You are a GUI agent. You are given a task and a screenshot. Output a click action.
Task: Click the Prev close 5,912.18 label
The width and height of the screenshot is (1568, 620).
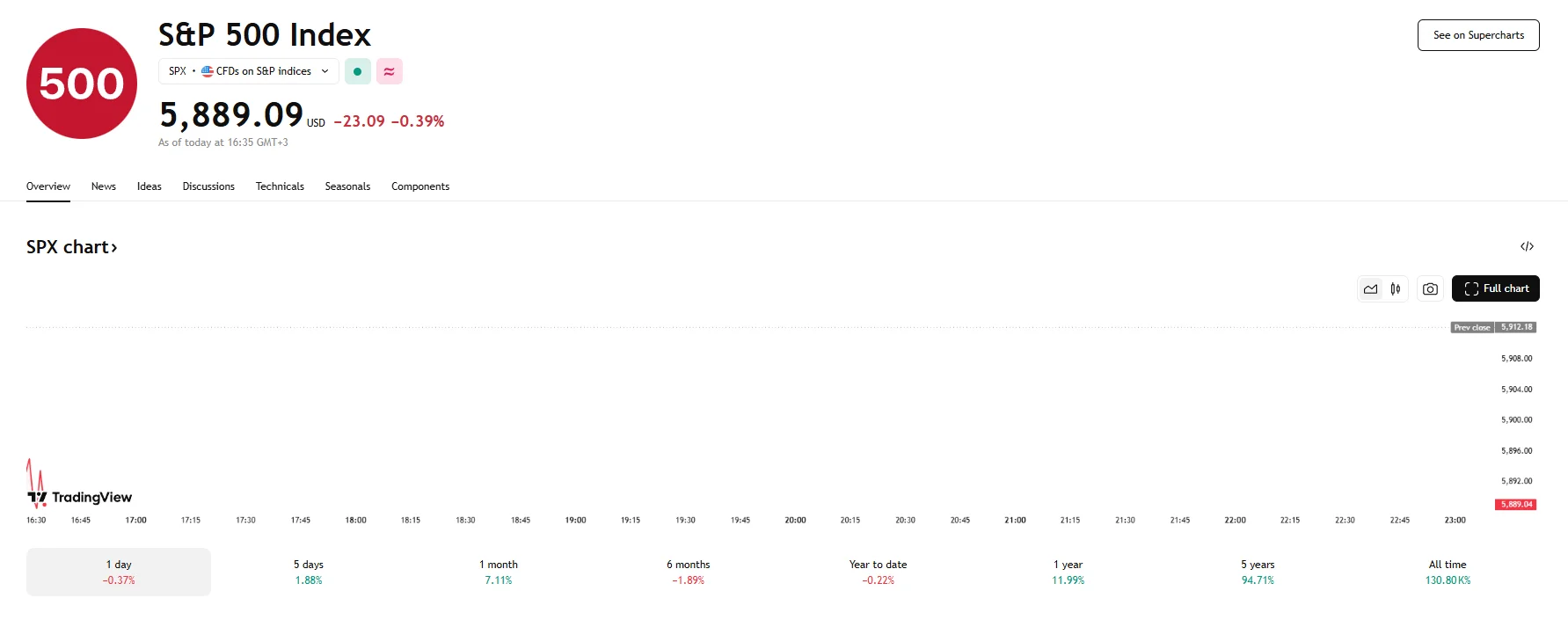point(1493,327)
